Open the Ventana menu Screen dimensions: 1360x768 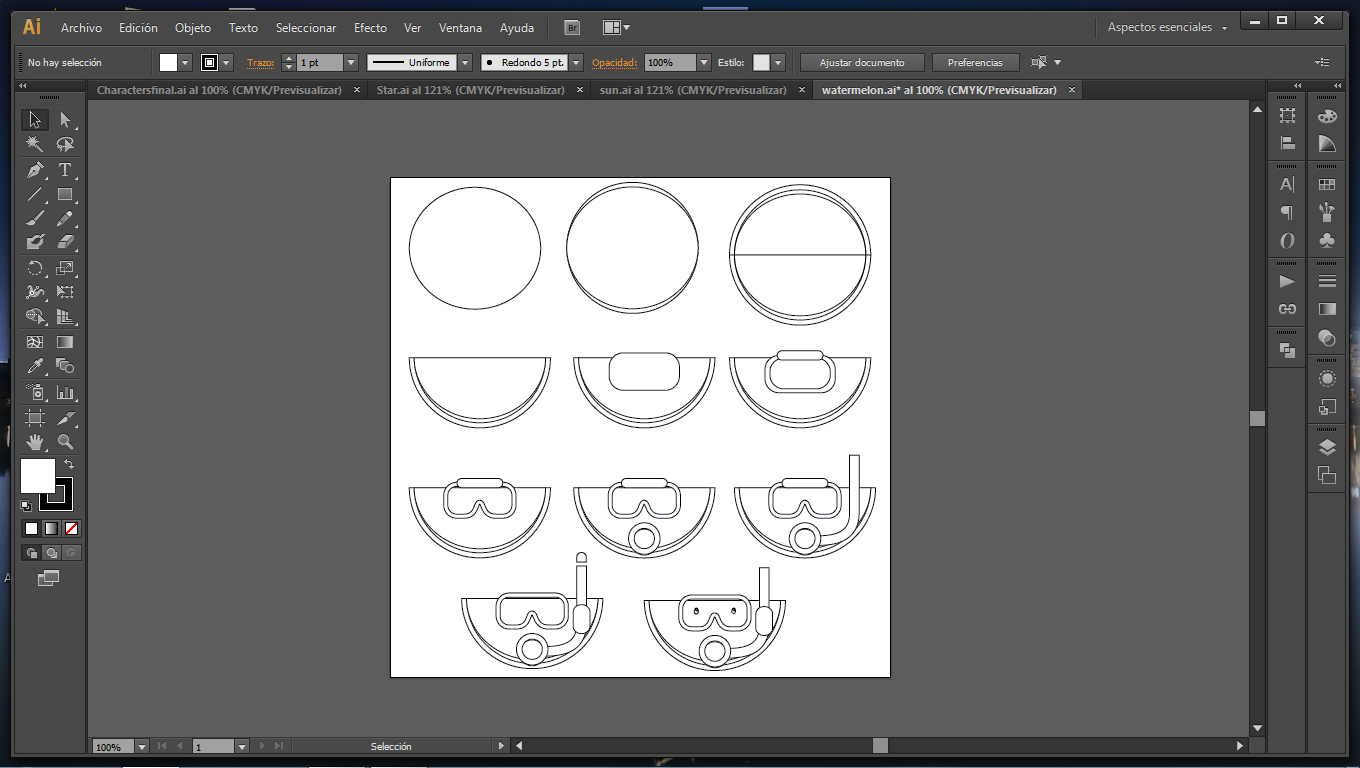[460, 28]
